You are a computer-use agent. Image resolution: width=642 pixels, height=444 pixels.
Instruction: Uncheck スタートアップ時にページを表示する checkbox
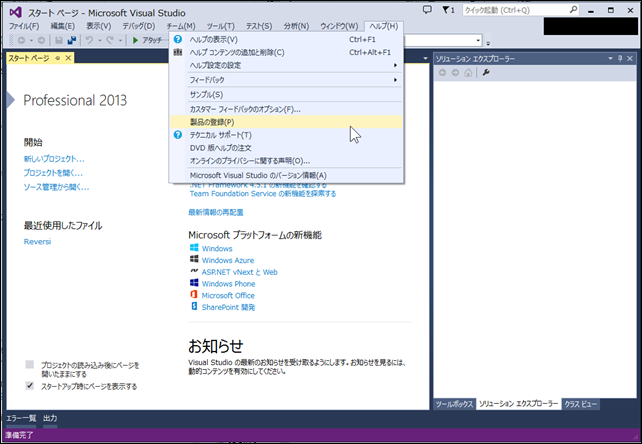pyautogui.click(x=30, y=385)
